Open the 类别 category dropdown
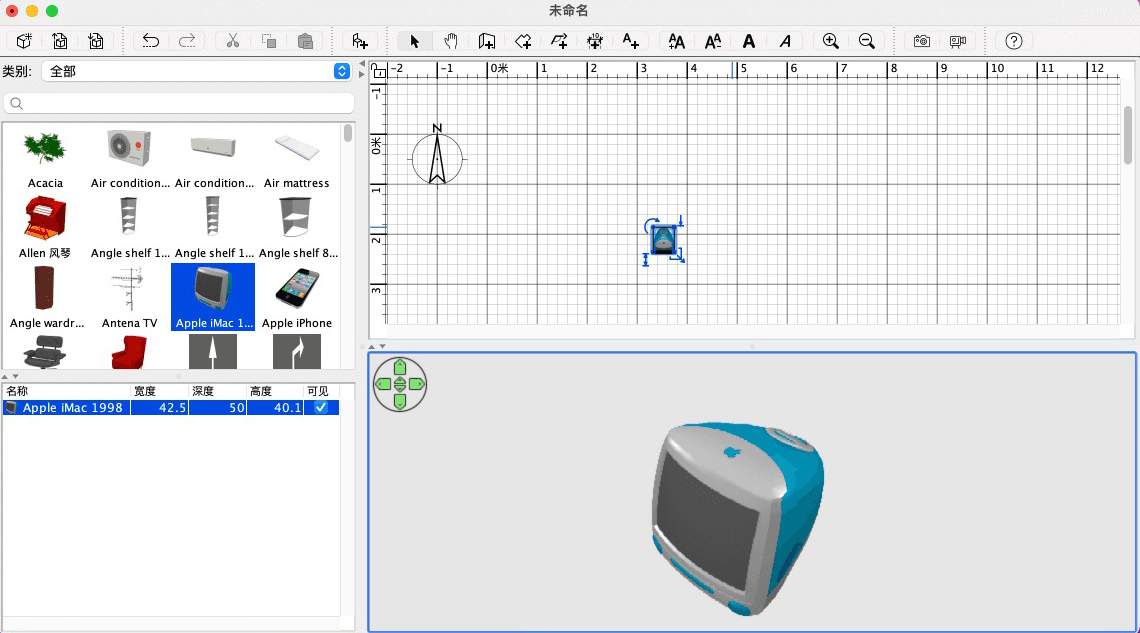Viewport: 1140px width, 633px height. [341, 71]
